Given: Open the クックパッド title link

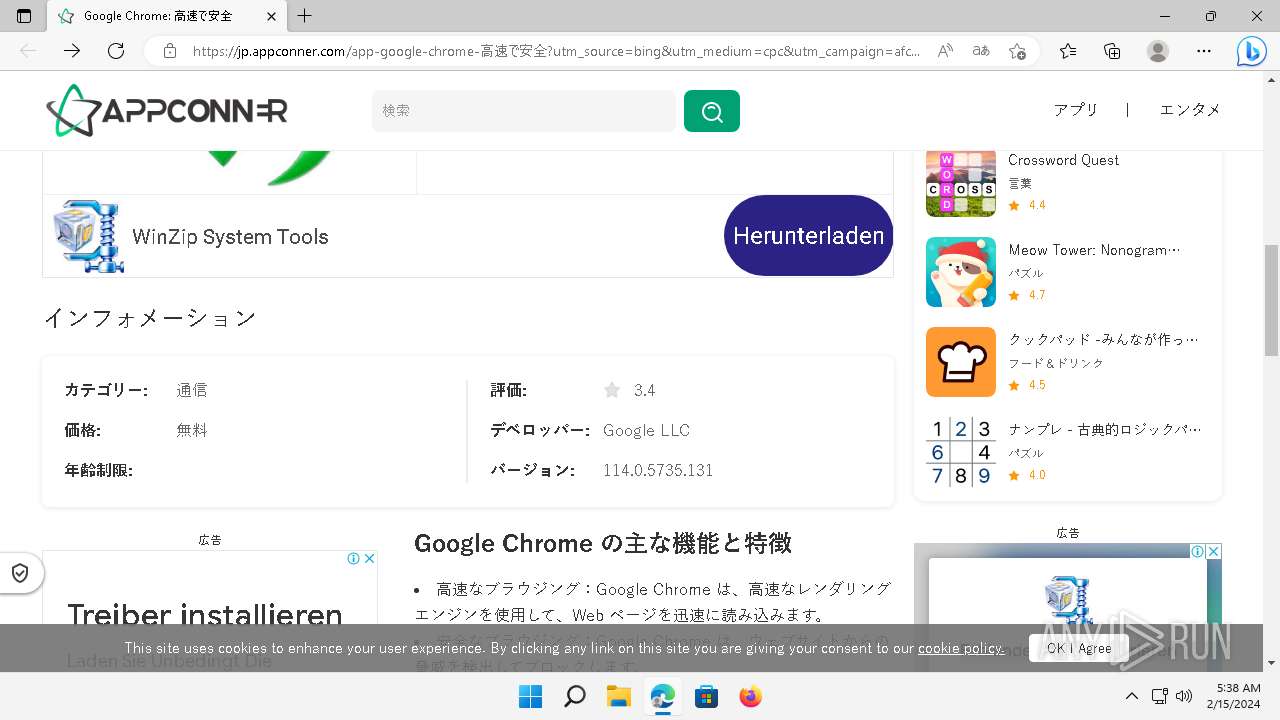Looking at the screenshot, I should [x=1103, y=340].
